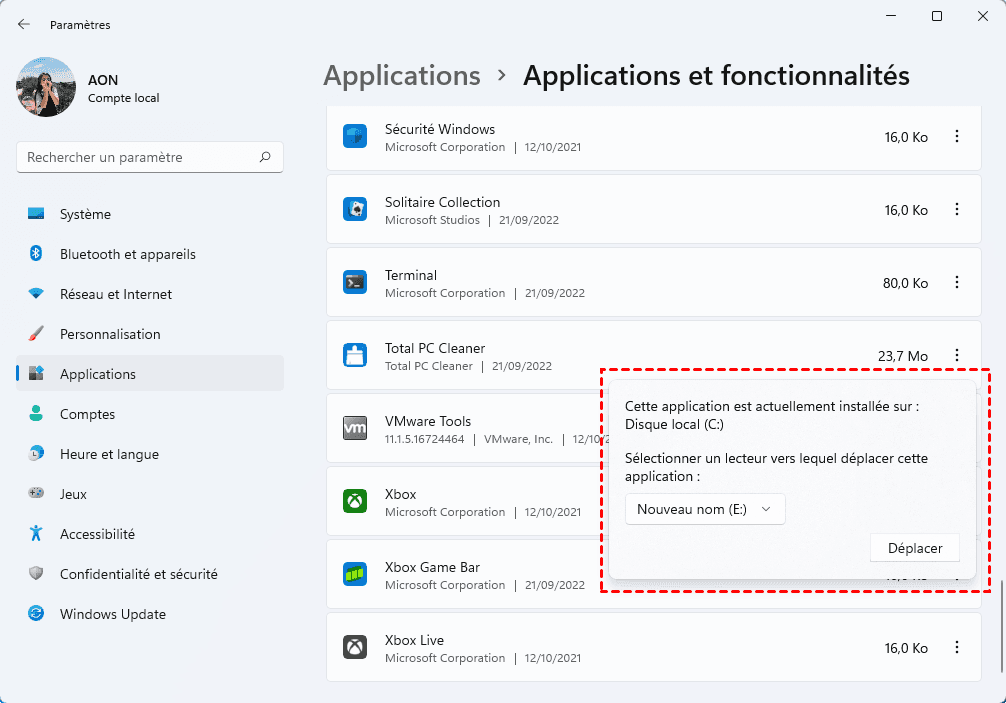Go to Système settings
The height and width of the screenshot is (703, 1006).
(85, 214)
